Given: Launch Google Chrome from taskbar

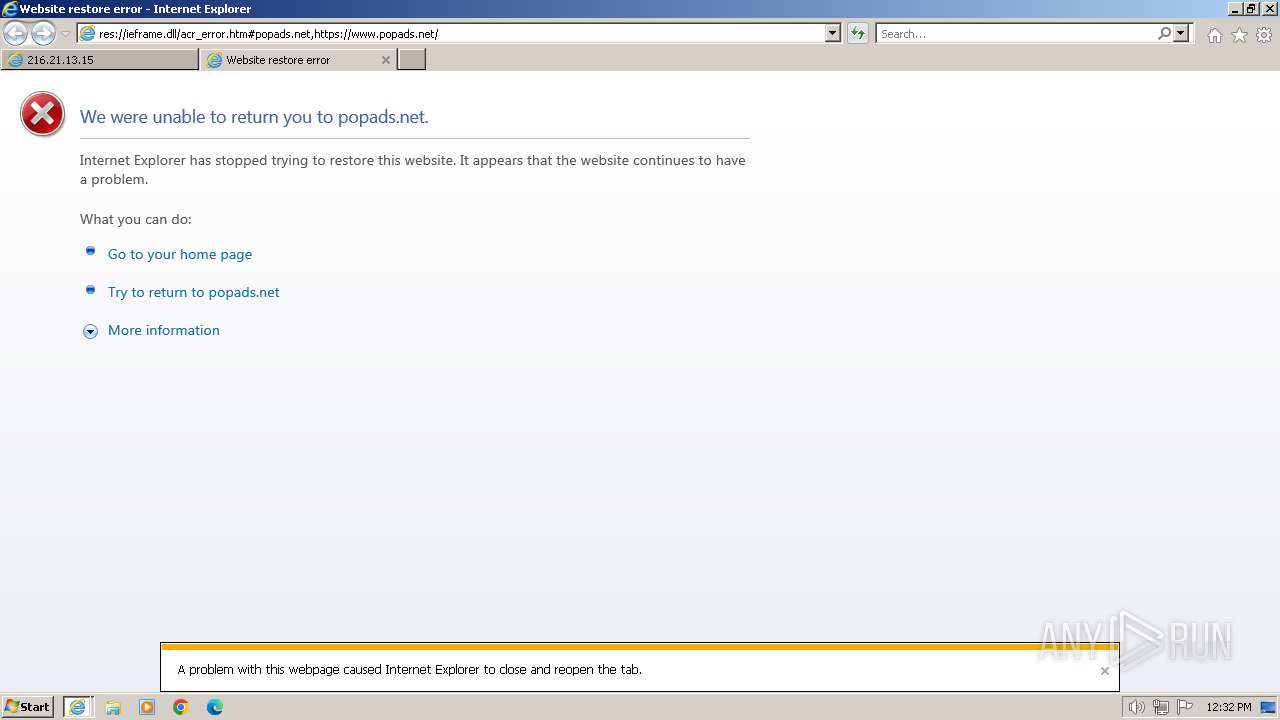Looking at the screenshot, I should 181,707.
